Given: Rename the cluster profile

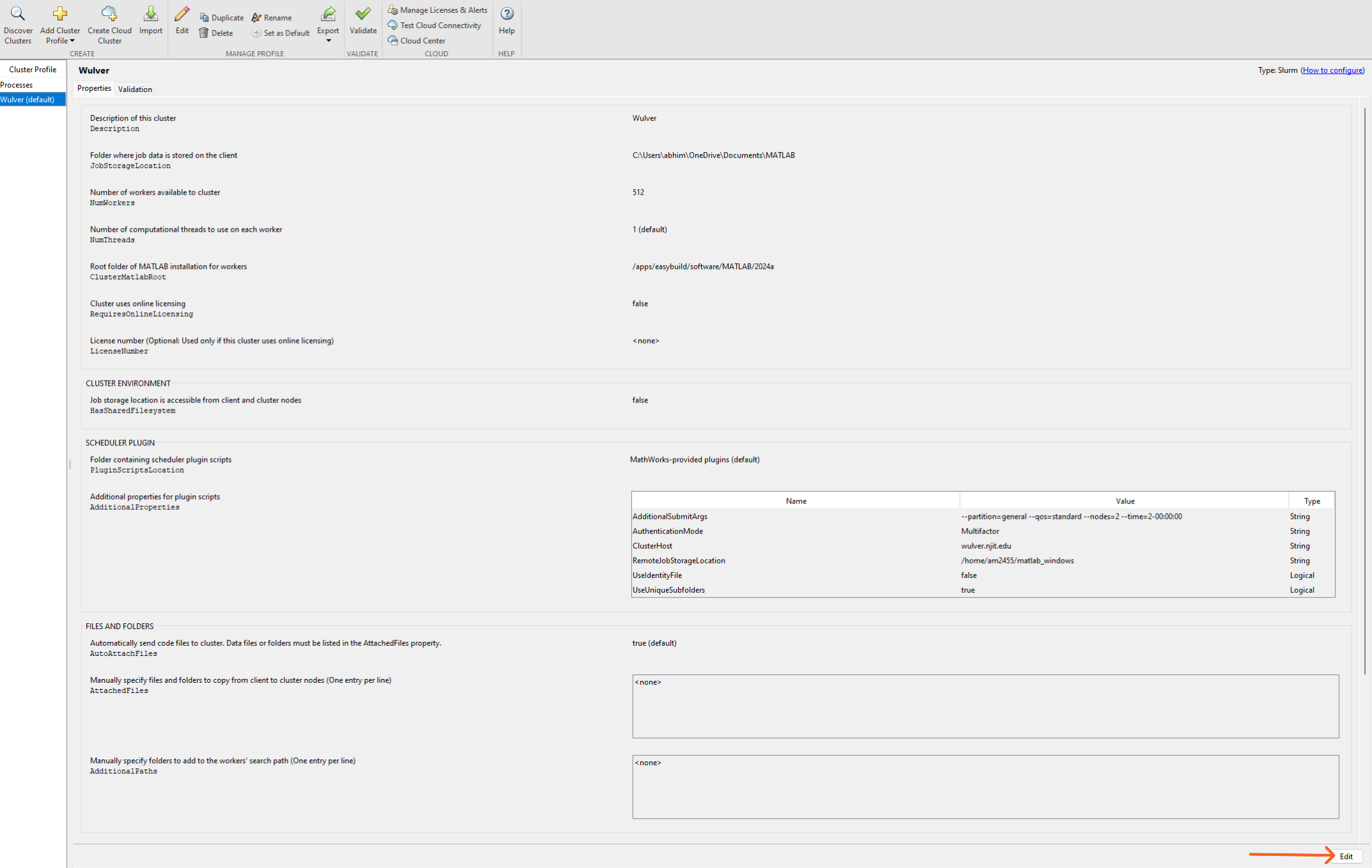Looking at the screenshot, I should (272, 17).
